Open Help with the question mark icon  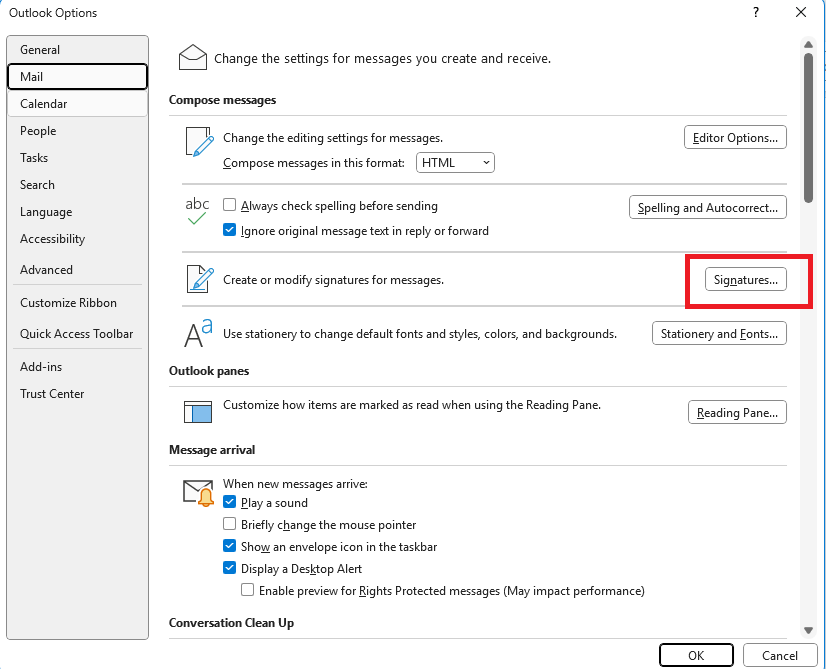pos(756,12)
